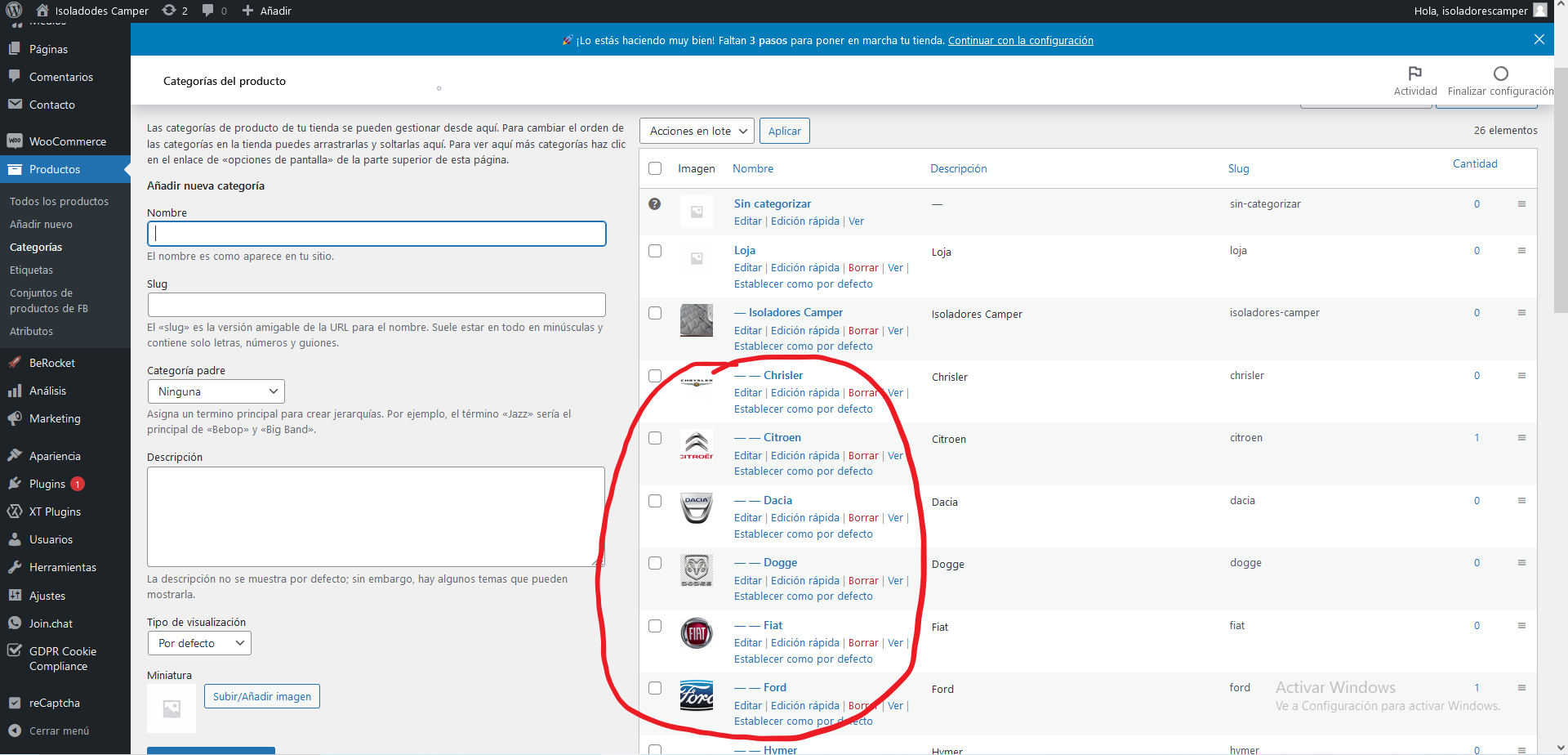Open the Isoladores Camper thumbnail
This screenshot has height=755, width=1568.
(697, 320)
